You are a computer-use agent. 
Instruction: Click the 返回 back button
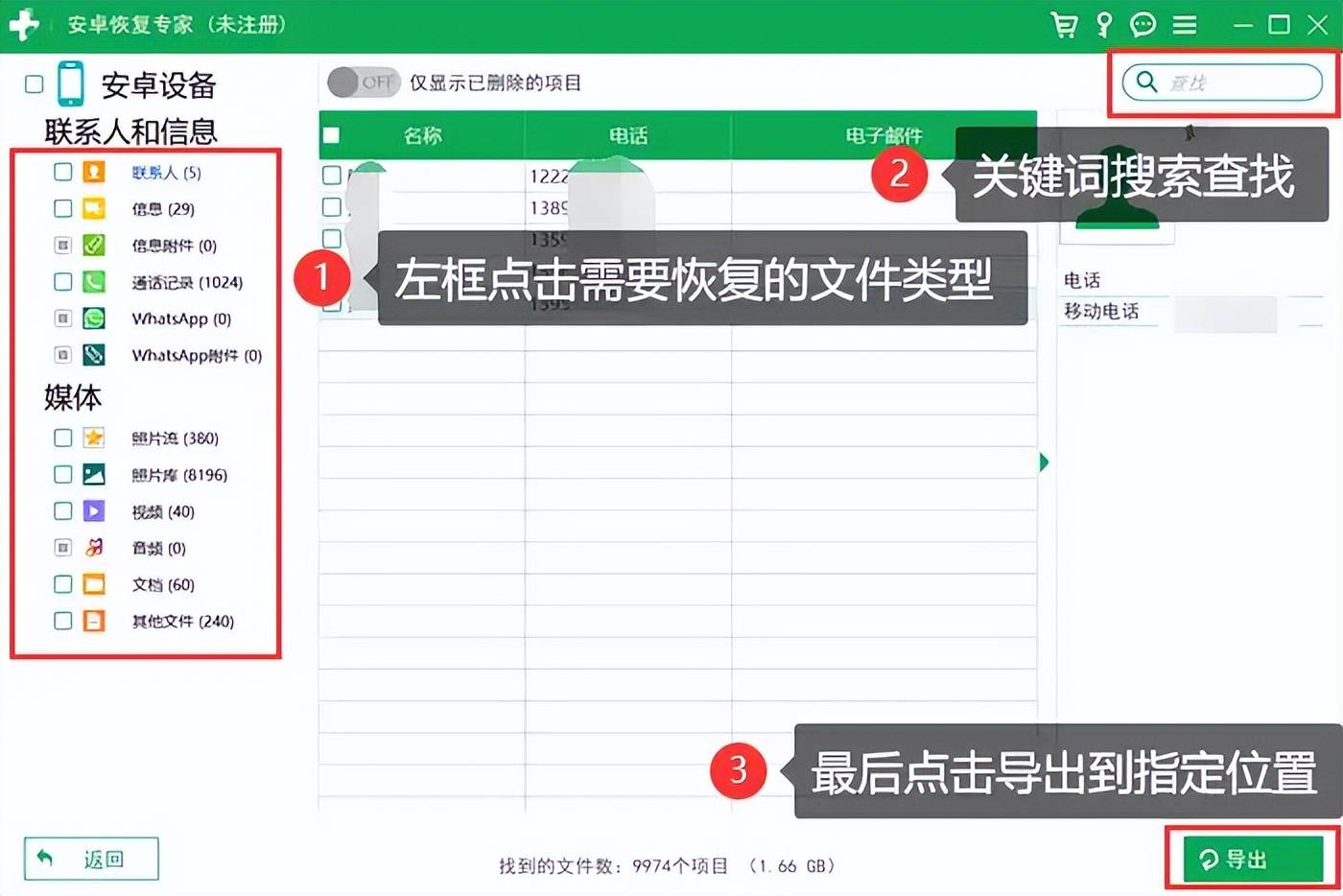coord(91,859)
